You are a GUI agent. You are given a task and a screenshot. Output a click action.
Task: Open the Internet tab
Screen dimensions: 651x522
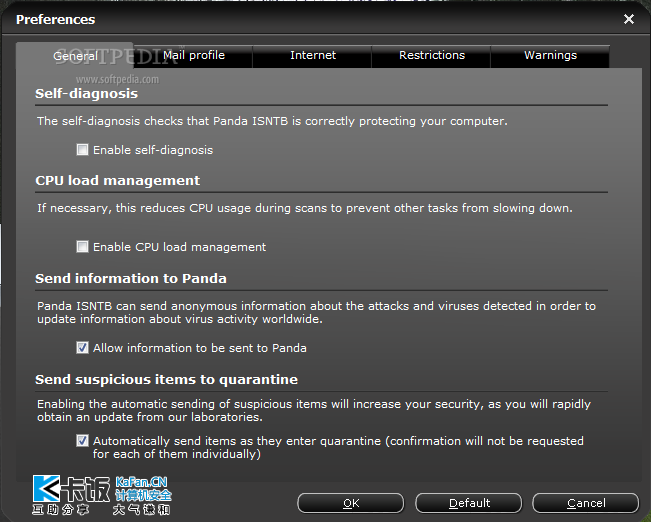pyautogui.click(x=313, y=56)
